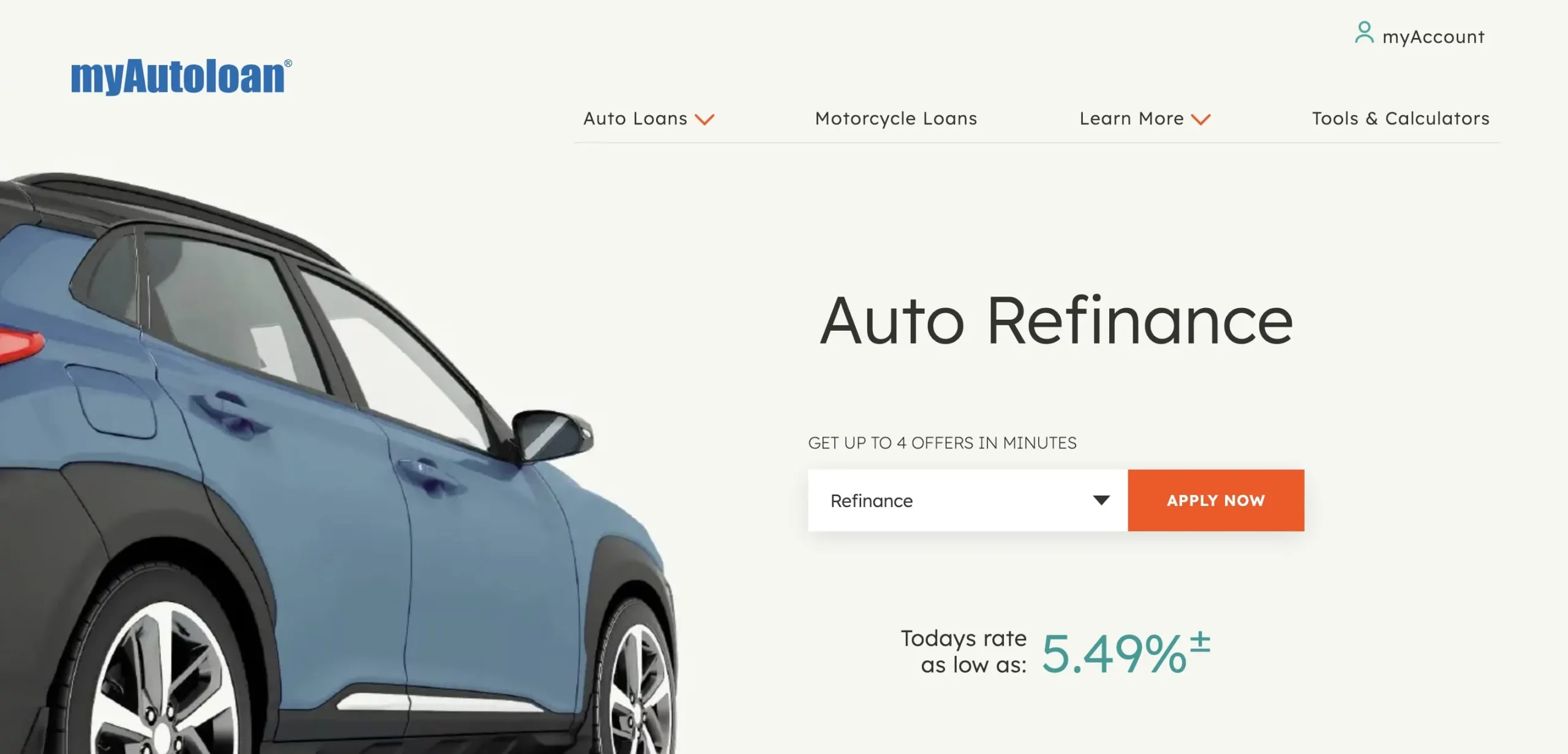Viewport: 1568px width, 754px height.
Task: Click the car's side mirror
Action: 552,435
